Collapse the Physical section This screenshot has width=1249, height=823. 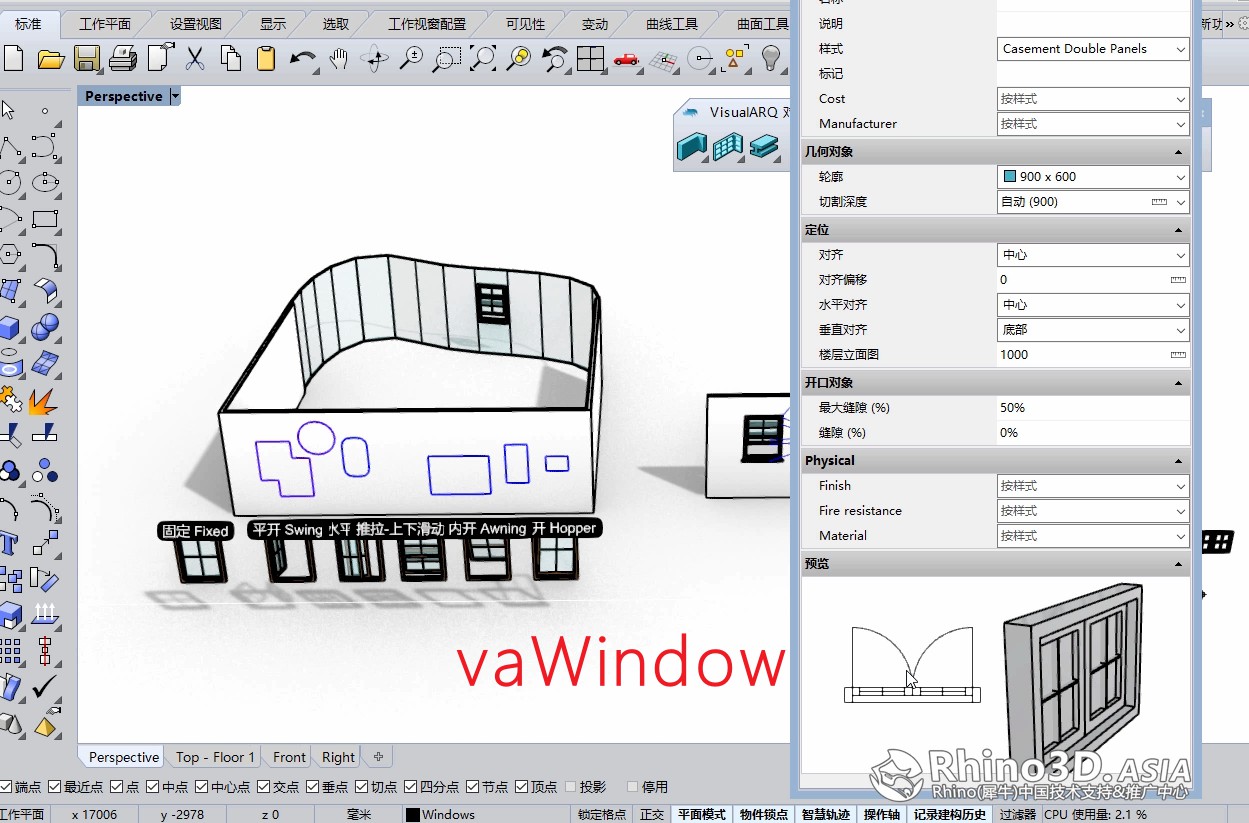tap(1178, 461)
